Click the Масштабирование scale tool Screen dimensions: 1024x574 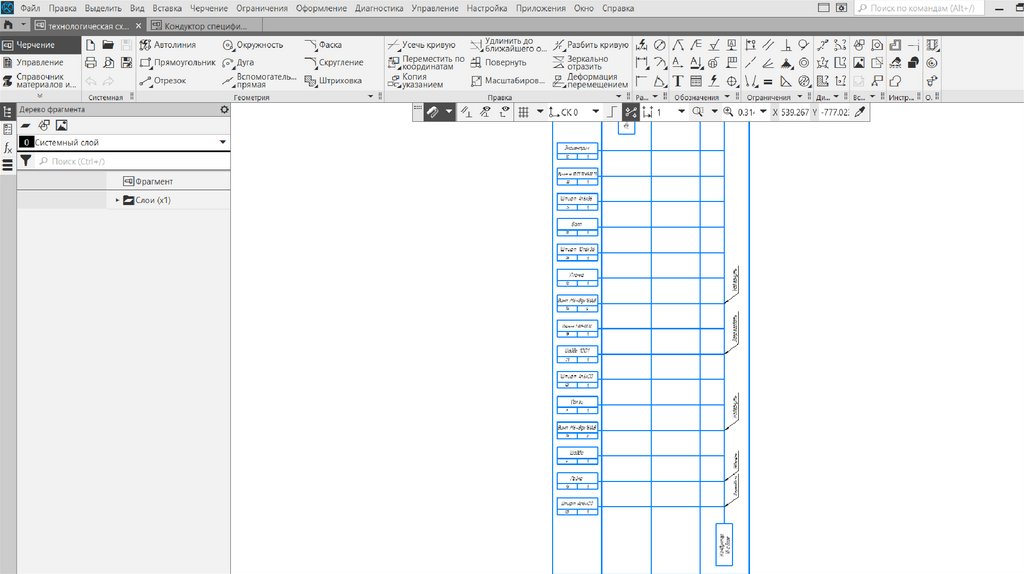pyautogui.click(x=507, y=81)
